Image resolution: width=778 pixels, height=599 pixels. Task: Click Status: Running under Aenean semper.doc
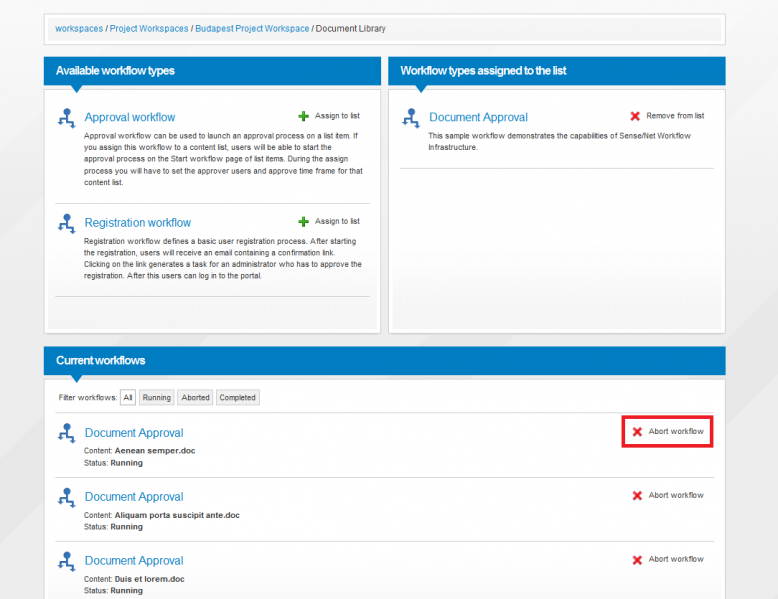tap(114, 463)
